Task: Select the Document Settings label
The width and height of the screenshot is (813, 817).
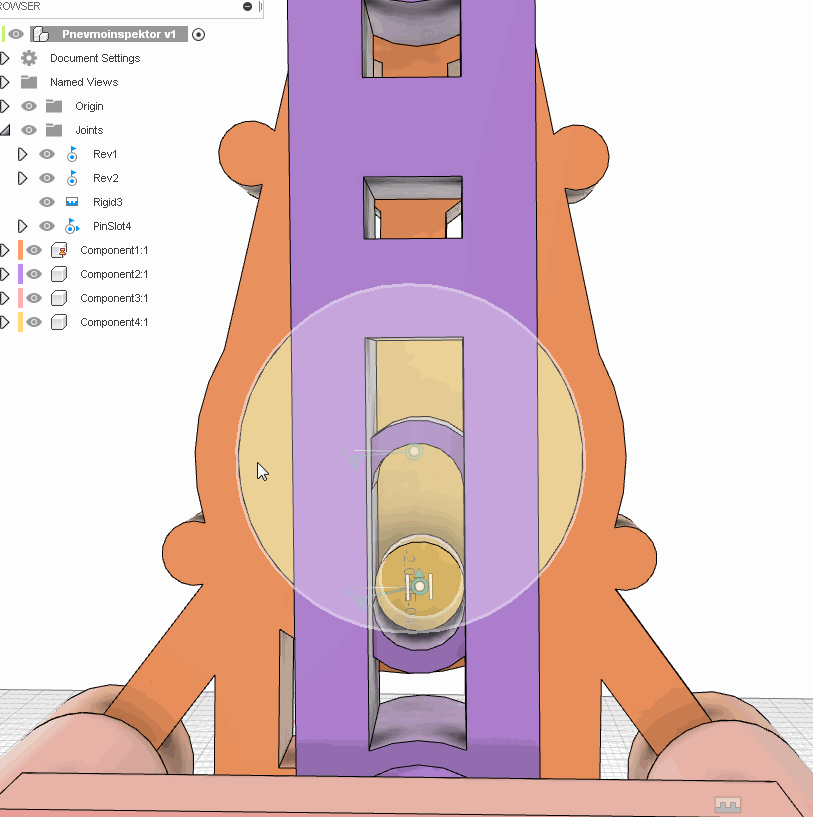Action: tap(95, 58)
